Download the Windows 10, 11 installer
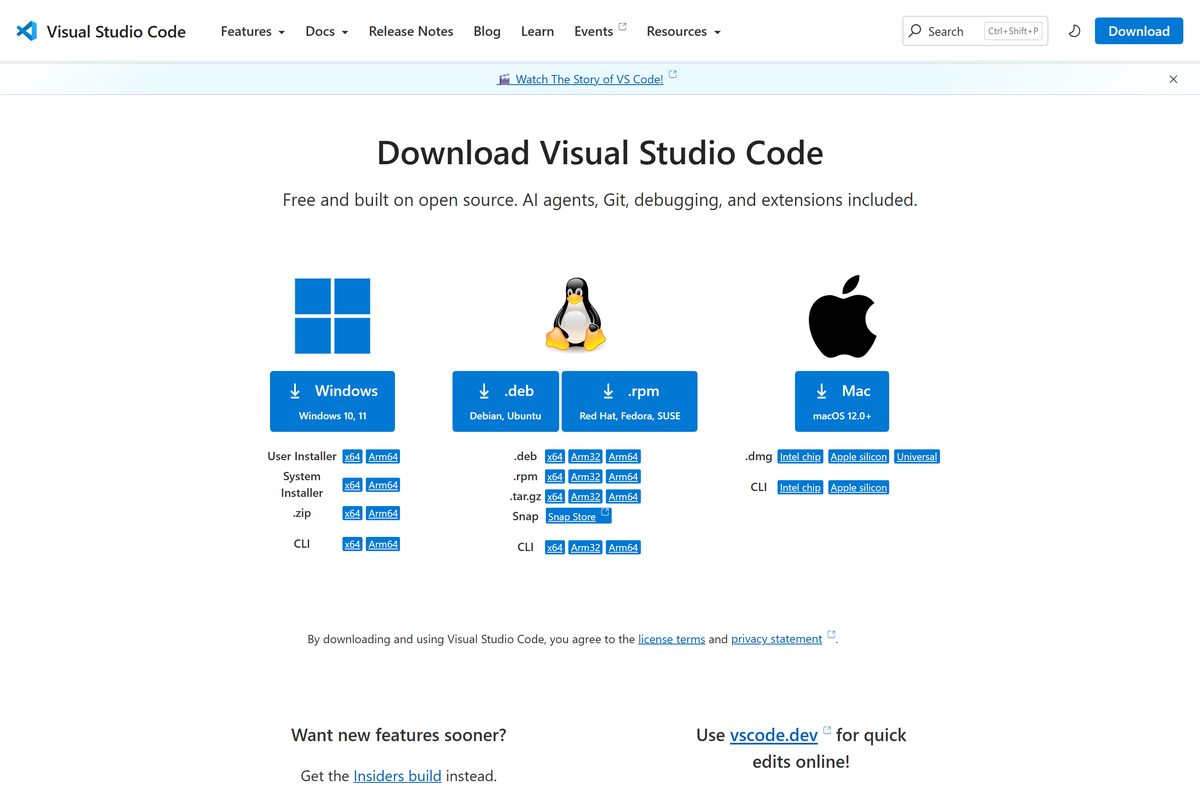 tap(332, 401)
